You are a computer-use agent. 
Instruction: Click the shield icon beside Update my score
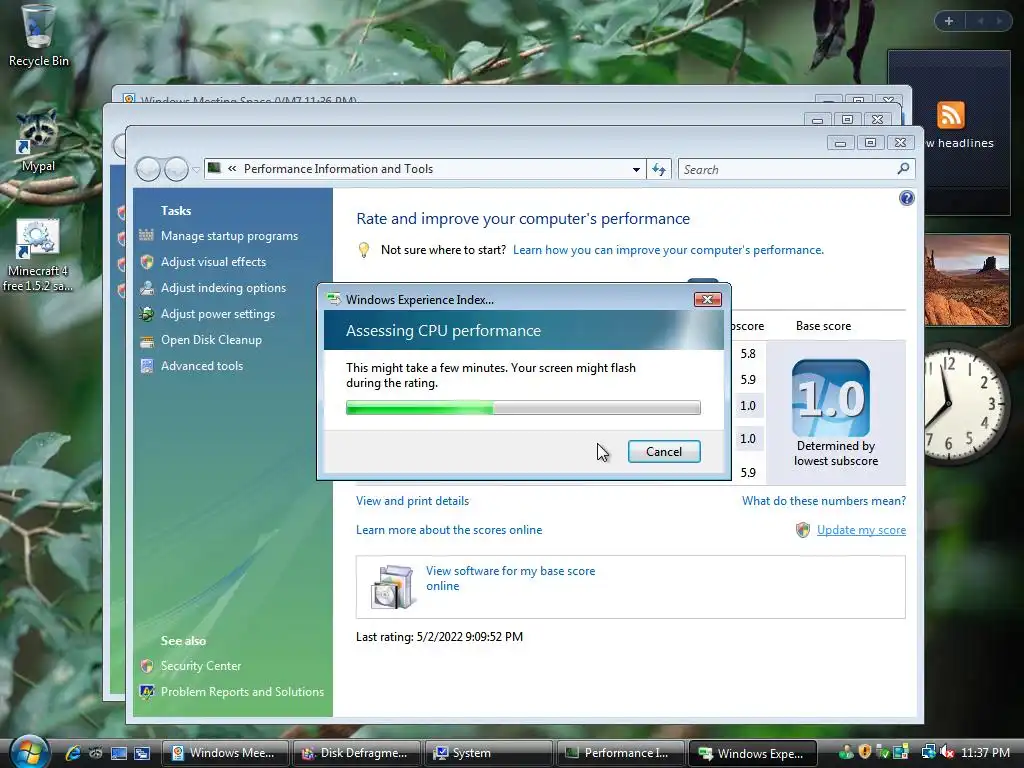pyautogui.click(x=803, y=530)
